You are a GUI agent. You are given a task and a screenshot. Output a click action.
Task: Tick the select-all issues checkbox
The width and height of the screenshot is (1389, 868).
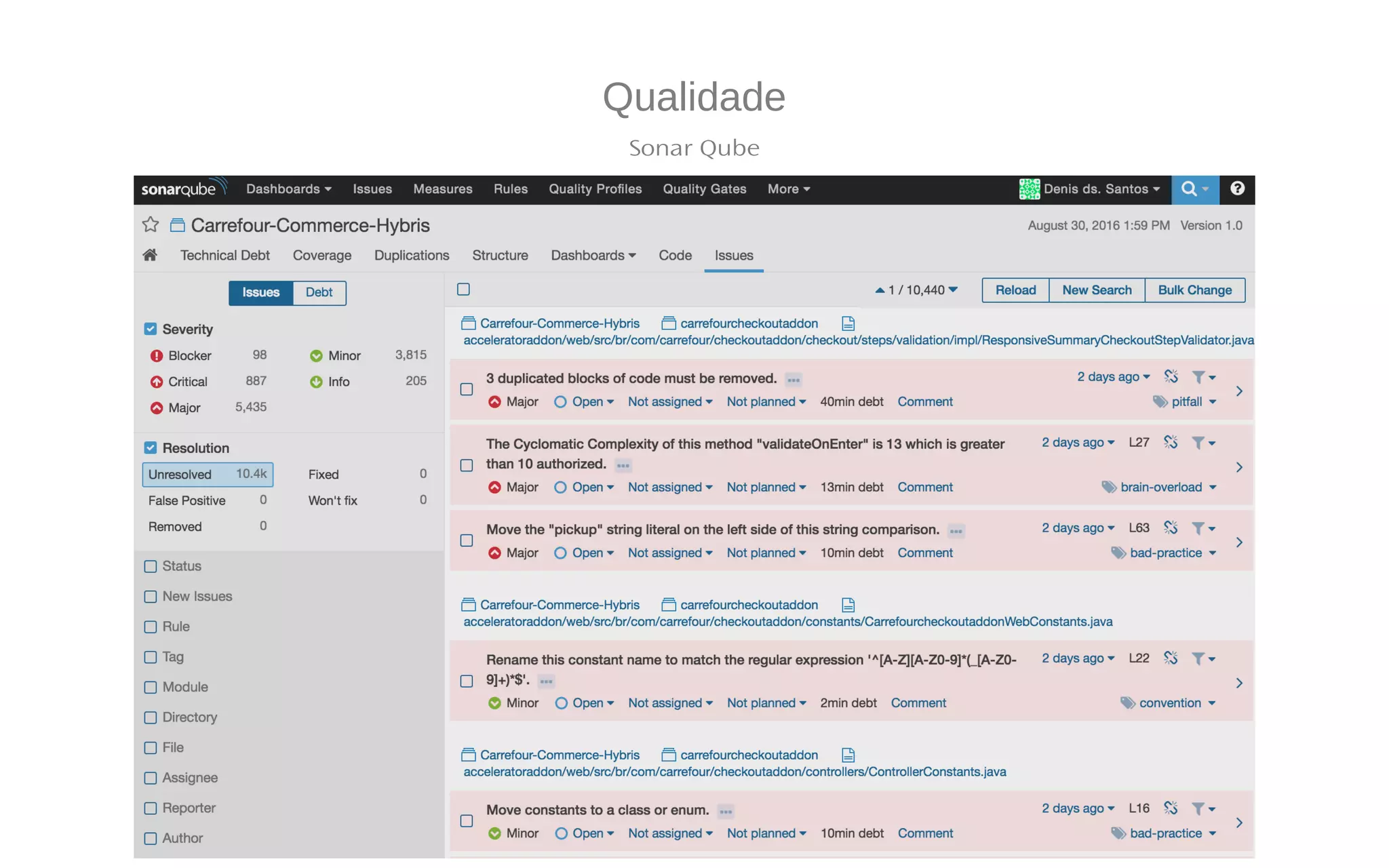463,290
